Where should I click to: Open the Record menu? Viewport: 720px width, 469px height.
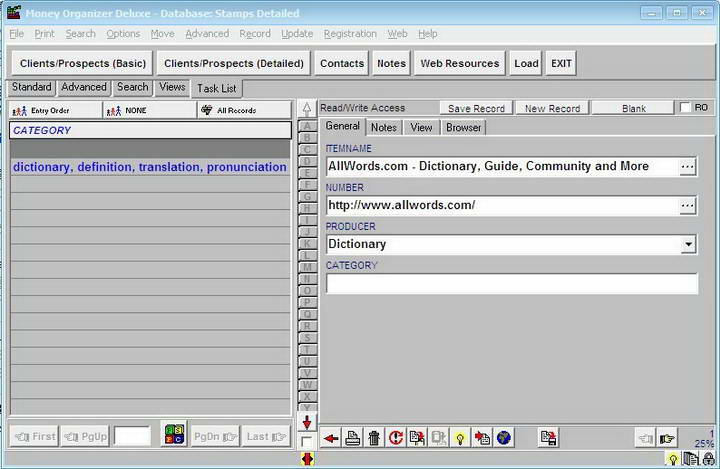click(255, 34)
